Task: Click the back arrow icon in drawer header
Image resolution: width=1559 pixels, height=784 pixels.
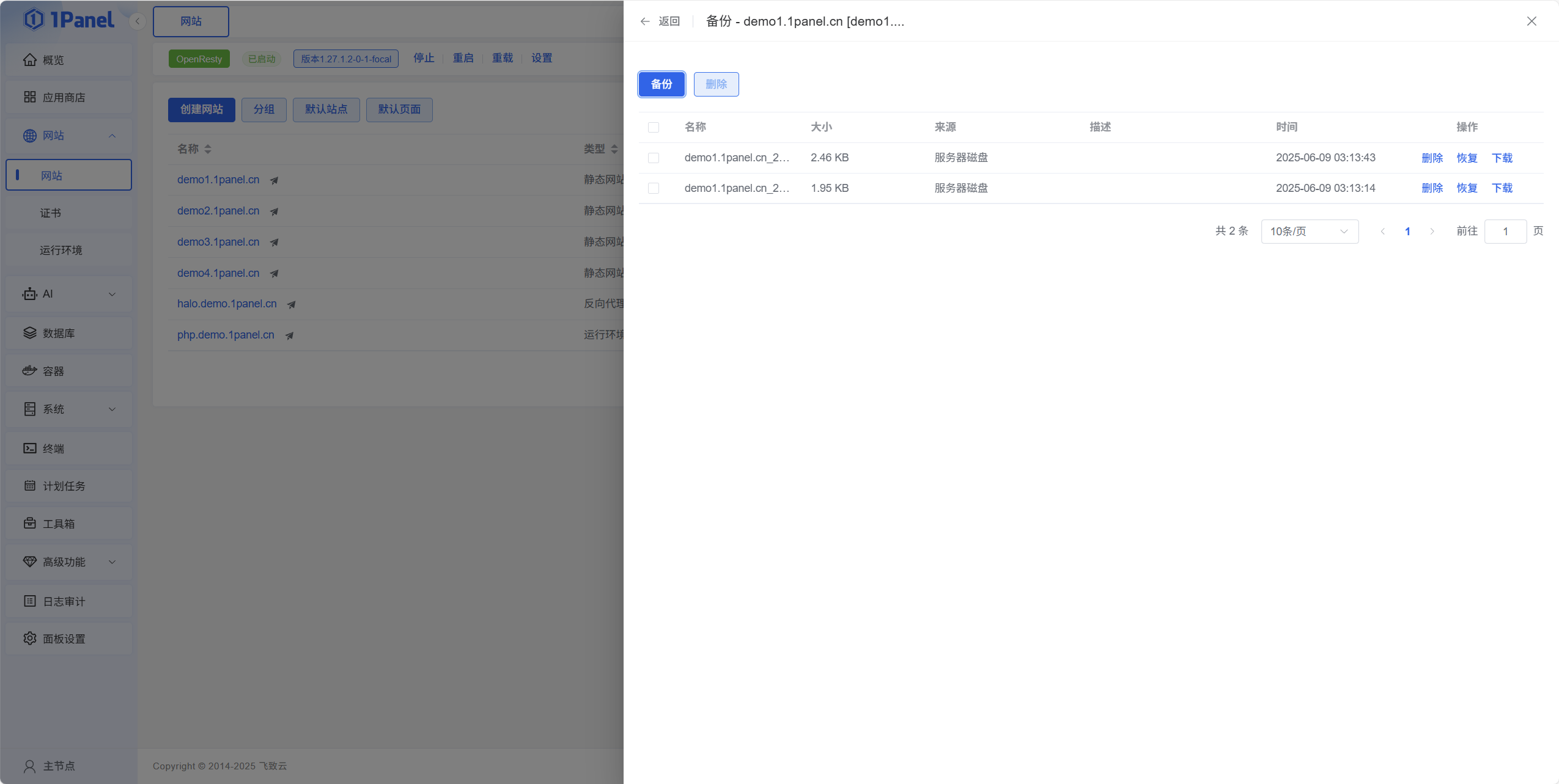Action: [x=644, y=21]
